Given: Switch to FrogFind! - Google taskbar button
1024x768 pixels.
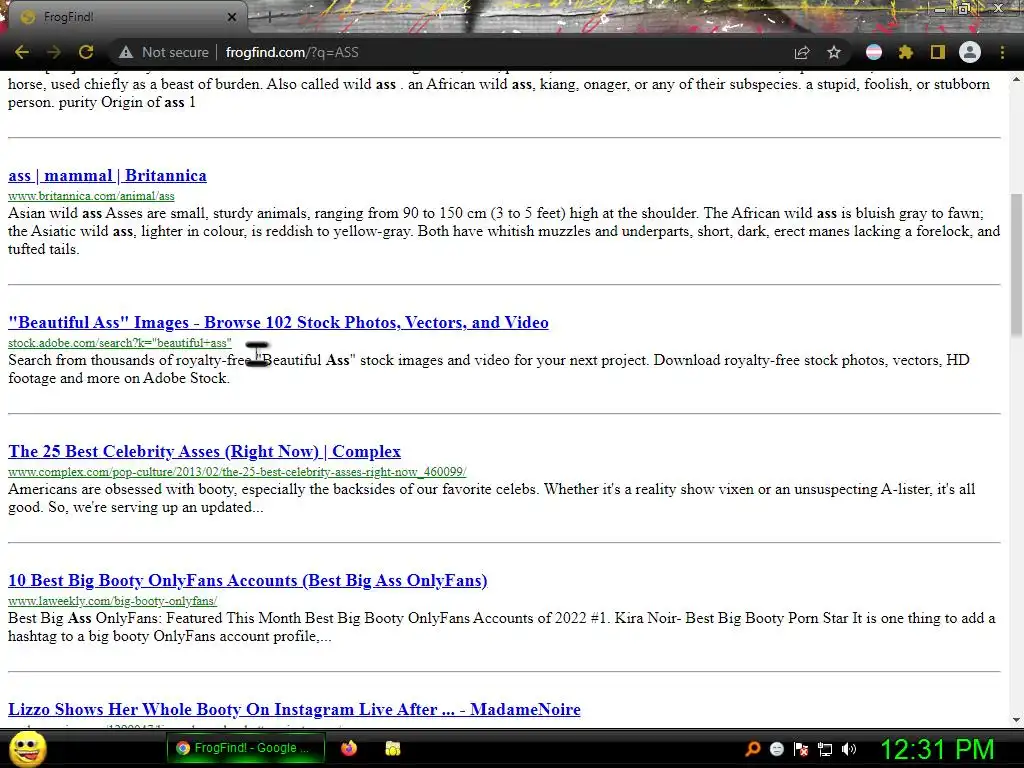Looking at the screenshot, I should pyautogui.click(x=246, y=748).
